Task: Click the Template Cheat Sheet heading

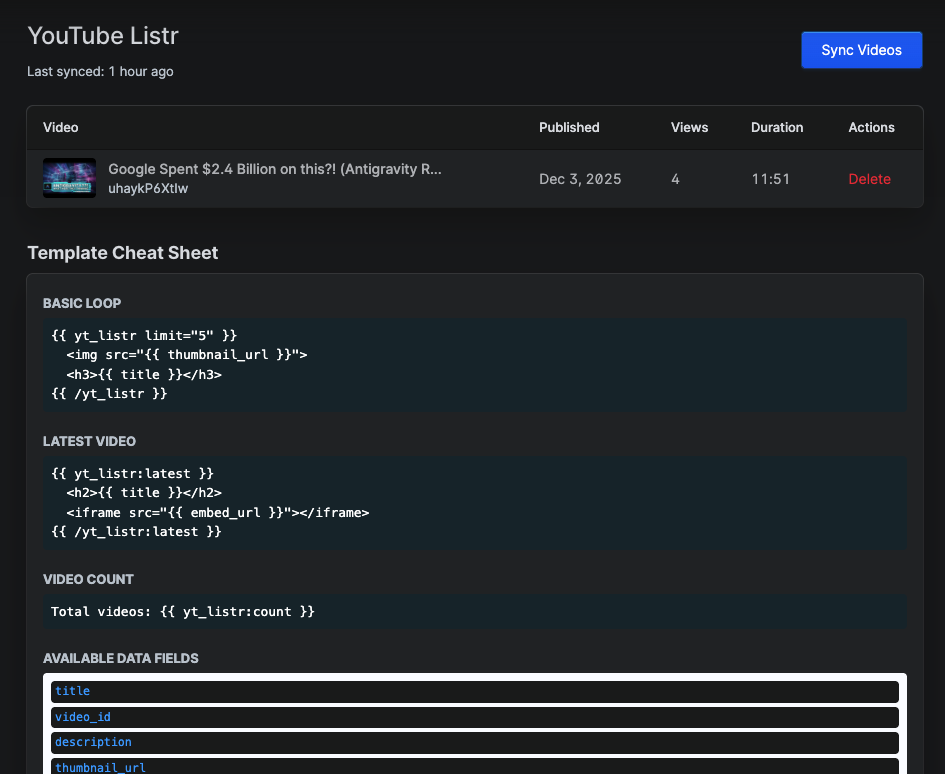Action: (x=122, y=253)
